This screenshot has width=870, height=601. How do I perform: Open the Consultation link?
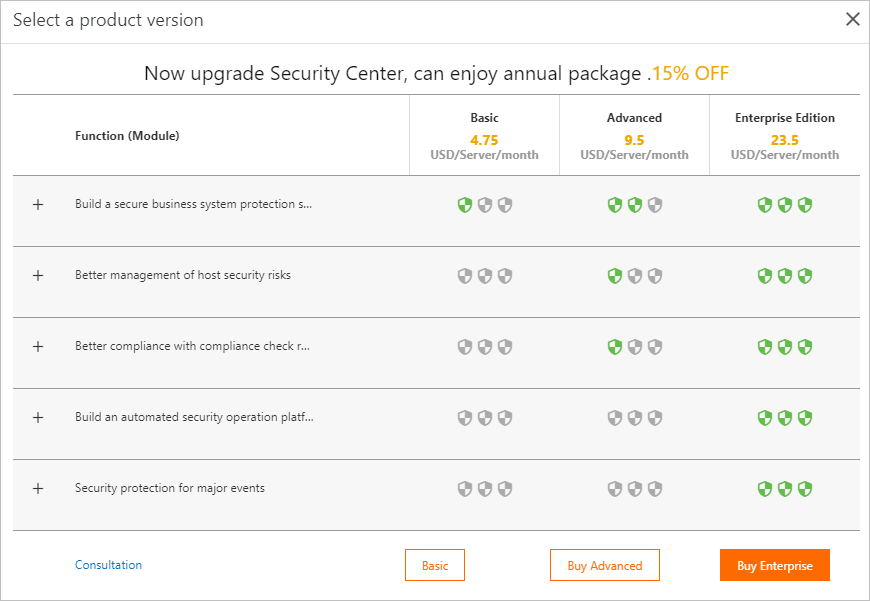(x=109, y=565)
